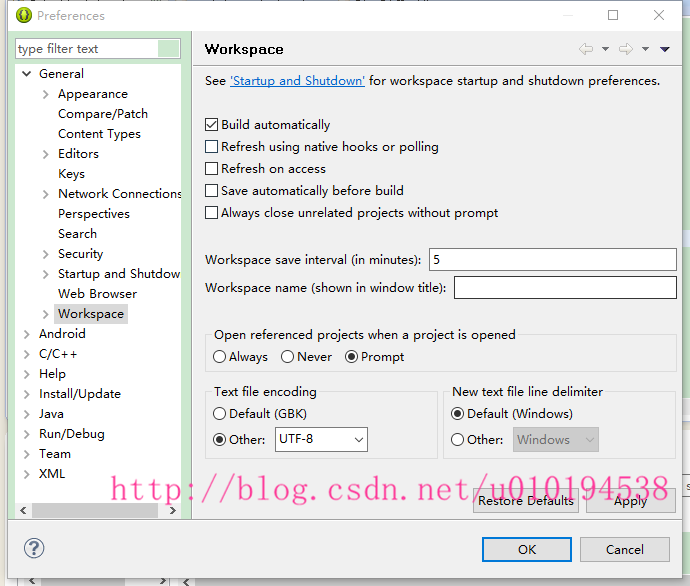Click the Cancel button
The width and height of the screenshot is (690, 586).
(x=625, y=549)
